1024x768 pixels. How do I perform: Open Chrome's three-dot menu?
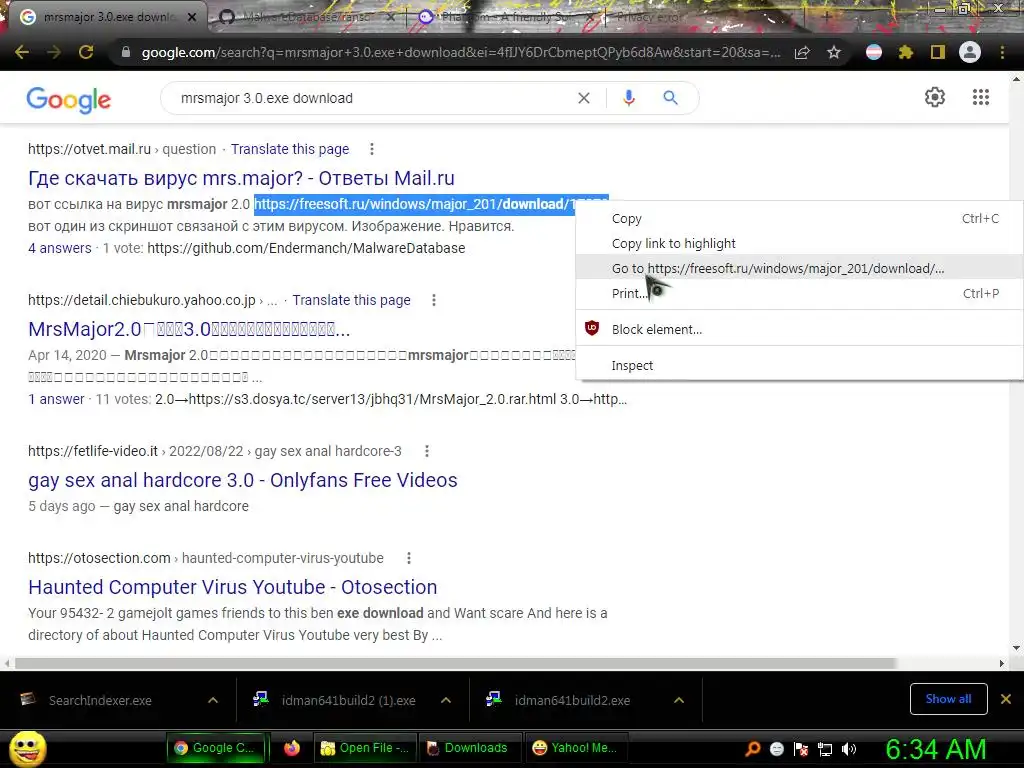[x=1002, y=52]
